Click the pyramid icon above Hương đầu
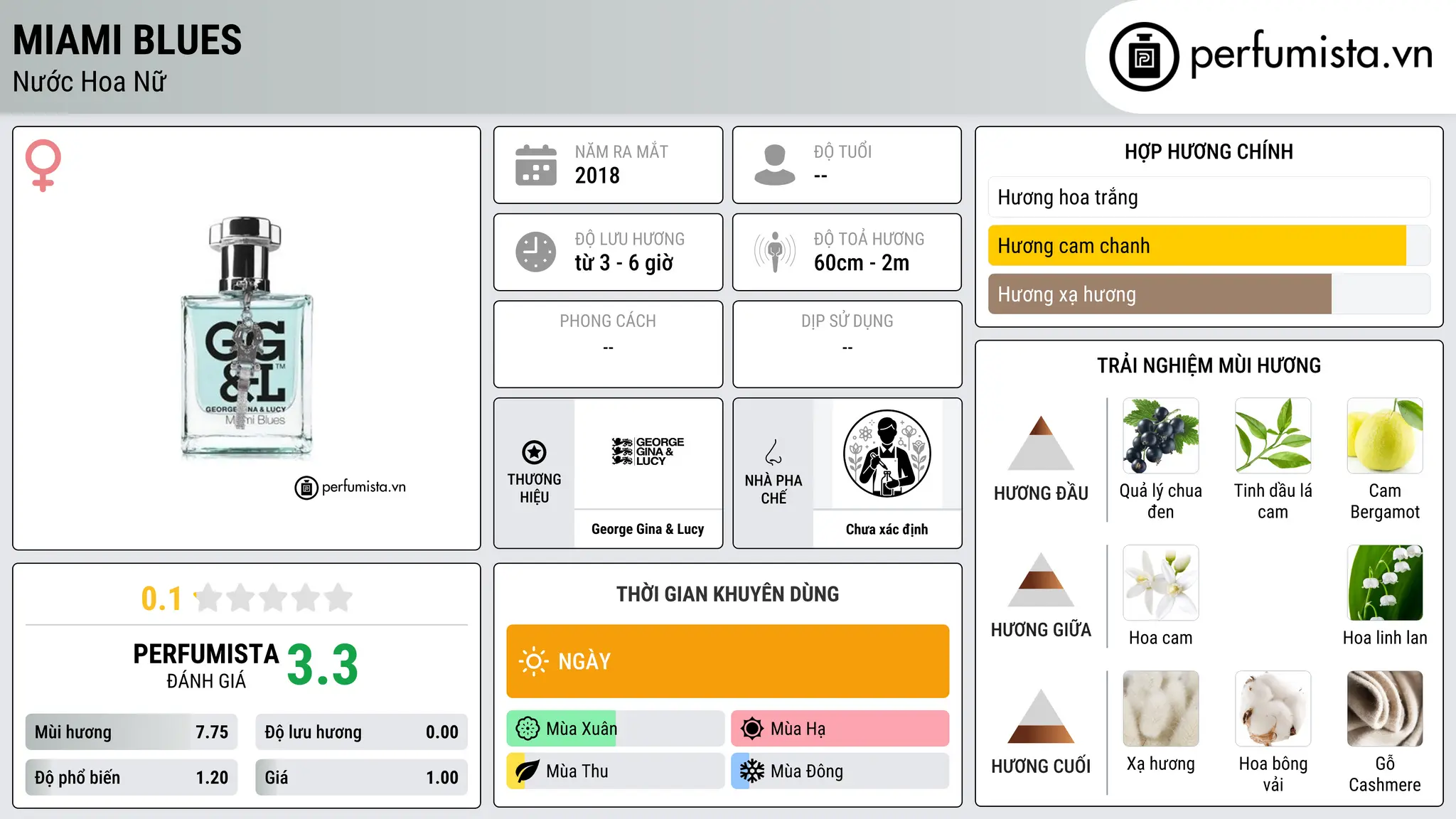This screenshot has width=1456, height=819. pyautogui.click(x=1042, y=443)
